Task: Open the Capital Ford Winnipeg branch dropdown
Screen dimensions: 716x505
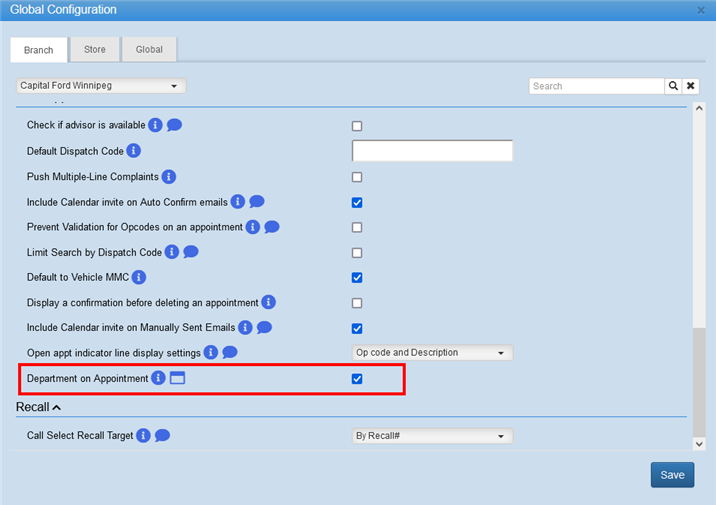Action: (101, 86)
